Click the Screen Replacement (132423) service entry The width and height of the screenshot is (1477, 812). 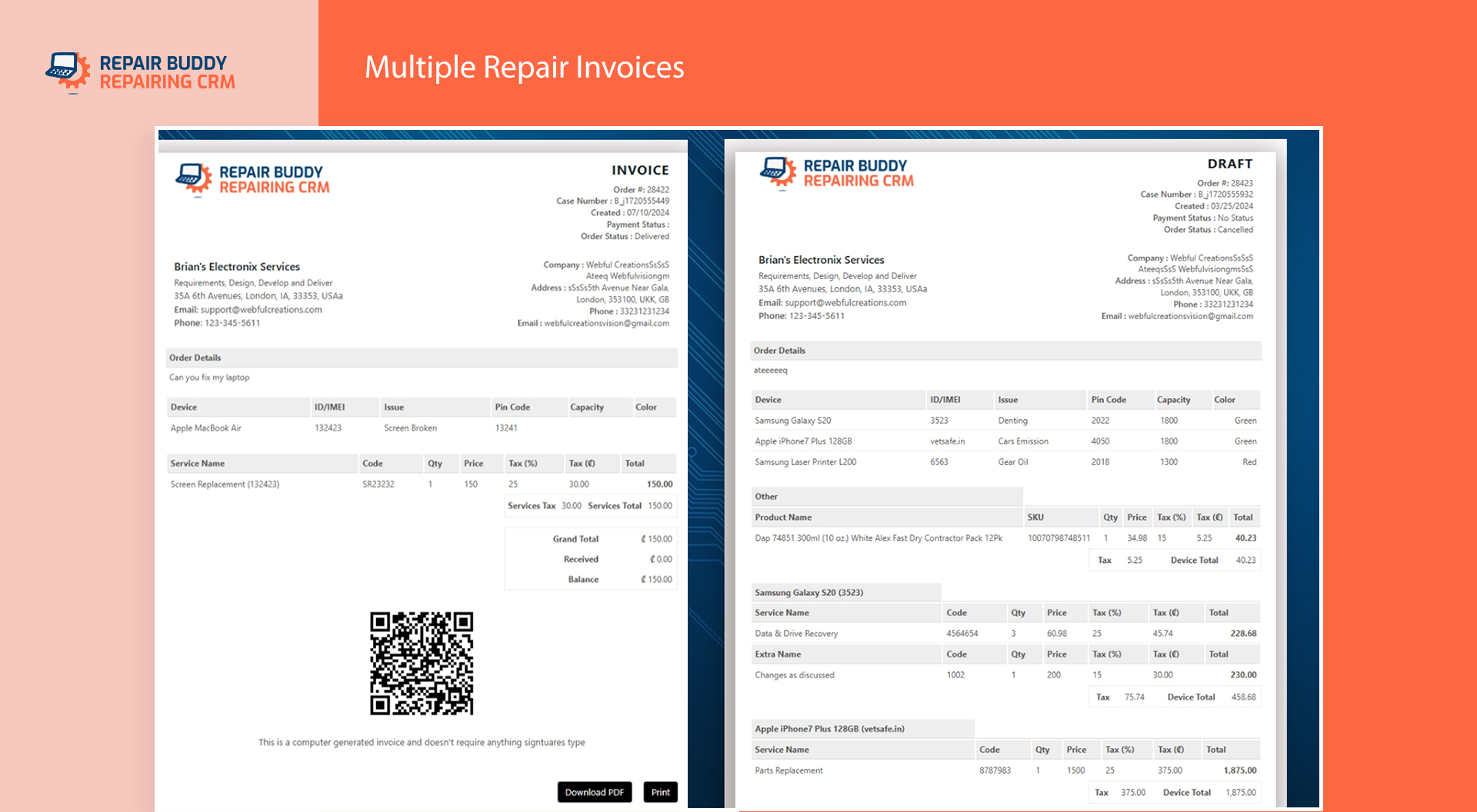point(225,484)
